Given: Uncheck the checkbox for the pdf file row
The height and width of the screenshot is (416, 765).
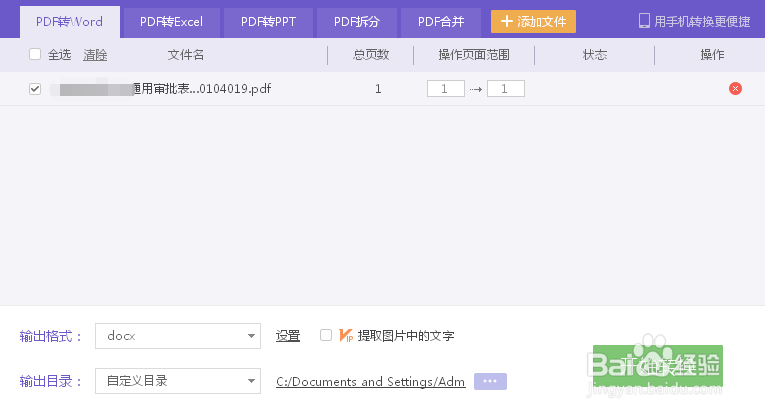Looking at the screenshot, I should (x=35, y=89).
